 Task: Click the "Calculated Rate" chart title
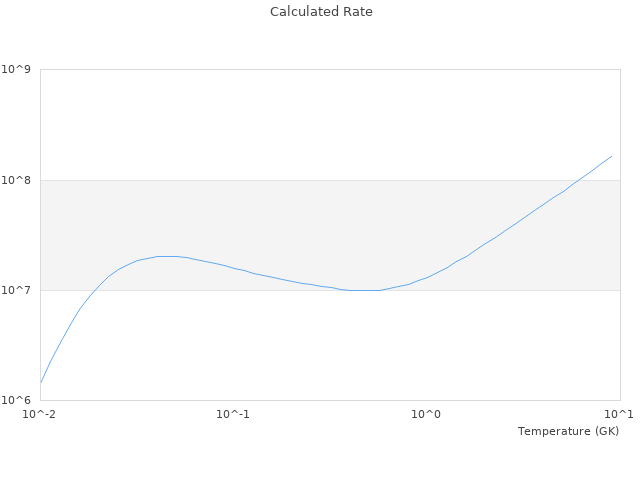[x=320, y=12]
